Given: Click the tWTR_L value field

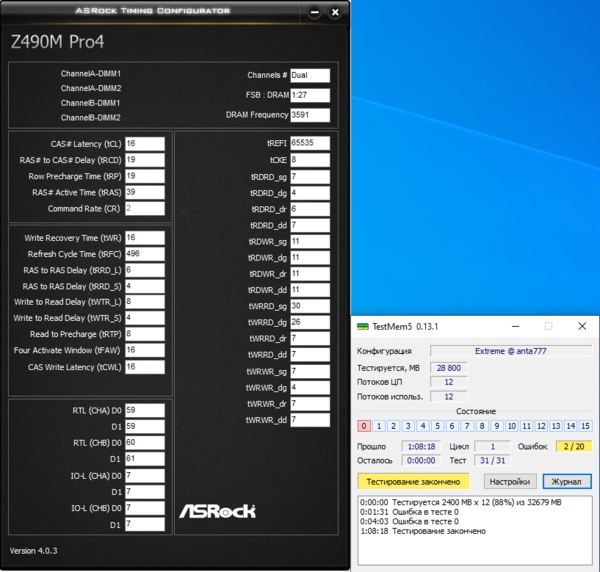Looking at the screenshot, I should coord(145,302).
